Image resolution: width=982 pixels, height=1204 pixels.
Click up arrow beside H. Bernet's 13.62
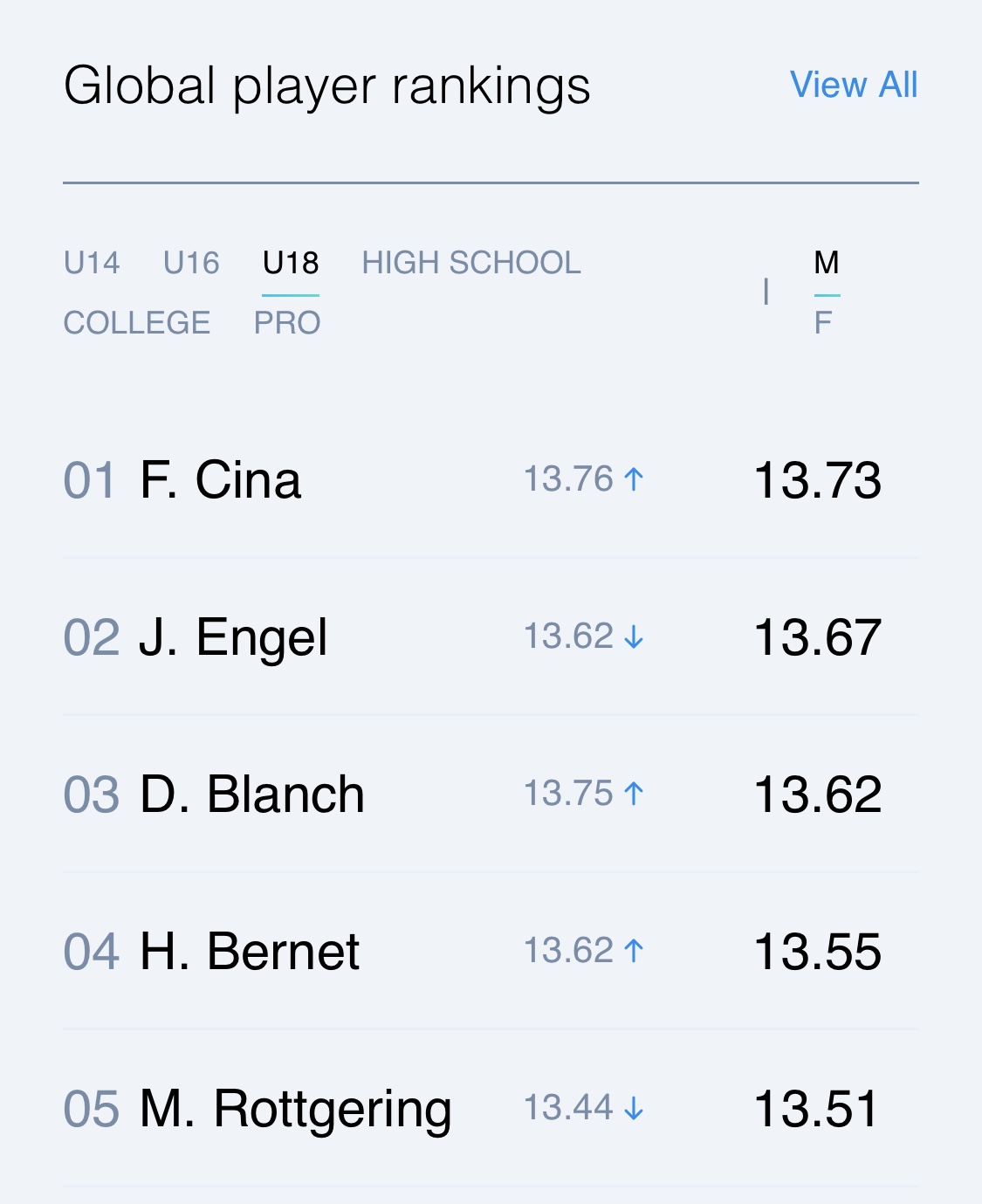coord(635,951)
